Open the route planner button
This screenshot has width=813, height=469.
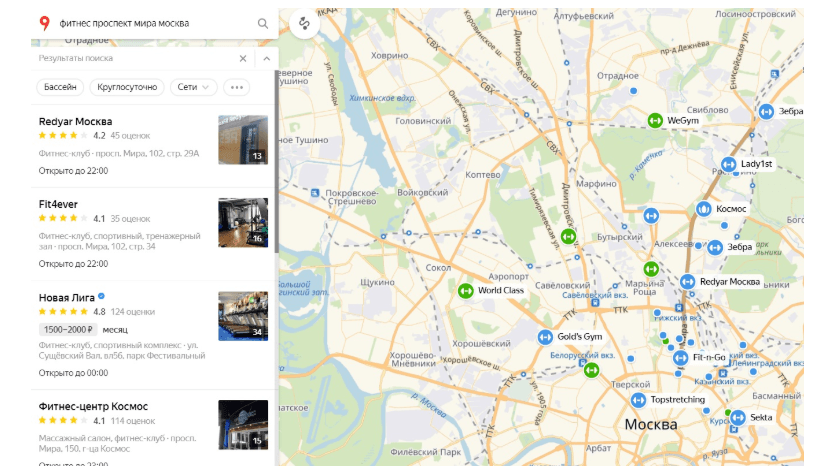pos(304,24)
